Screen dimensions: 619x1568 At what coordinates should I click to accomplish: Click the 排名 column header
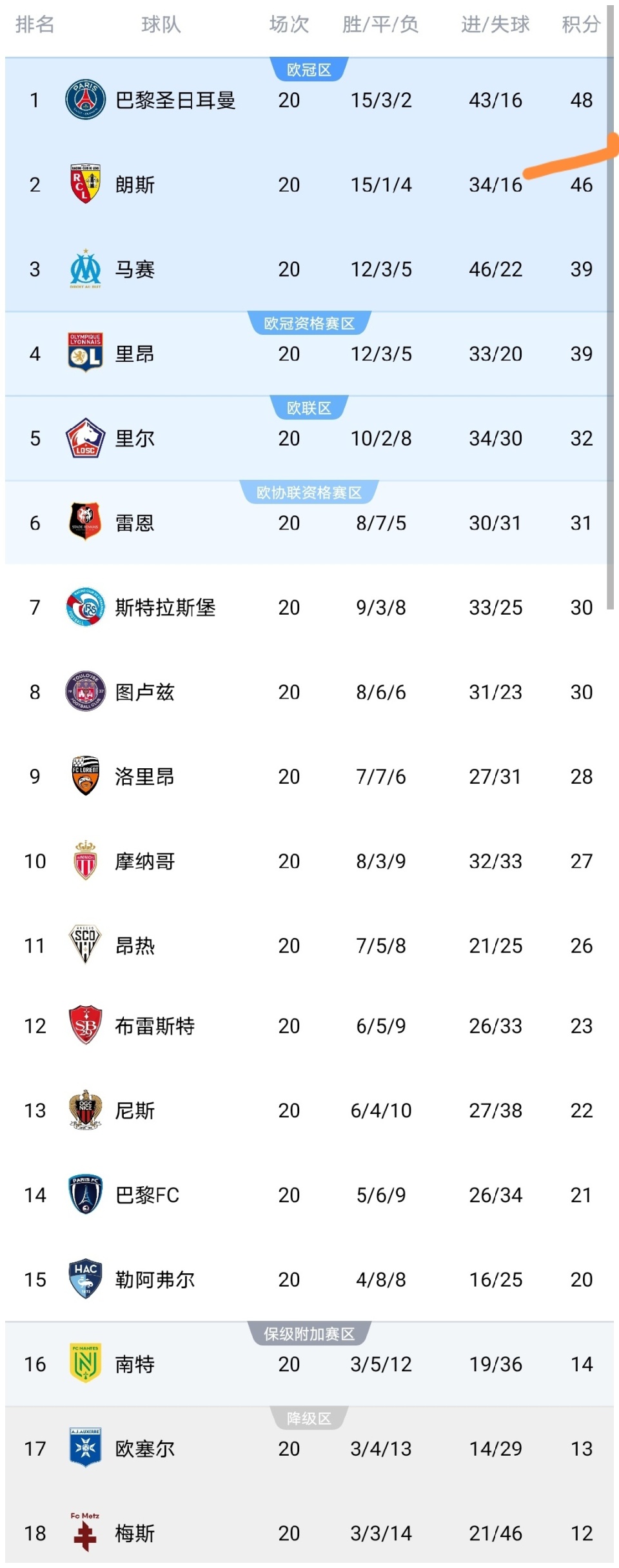point(35,25)
